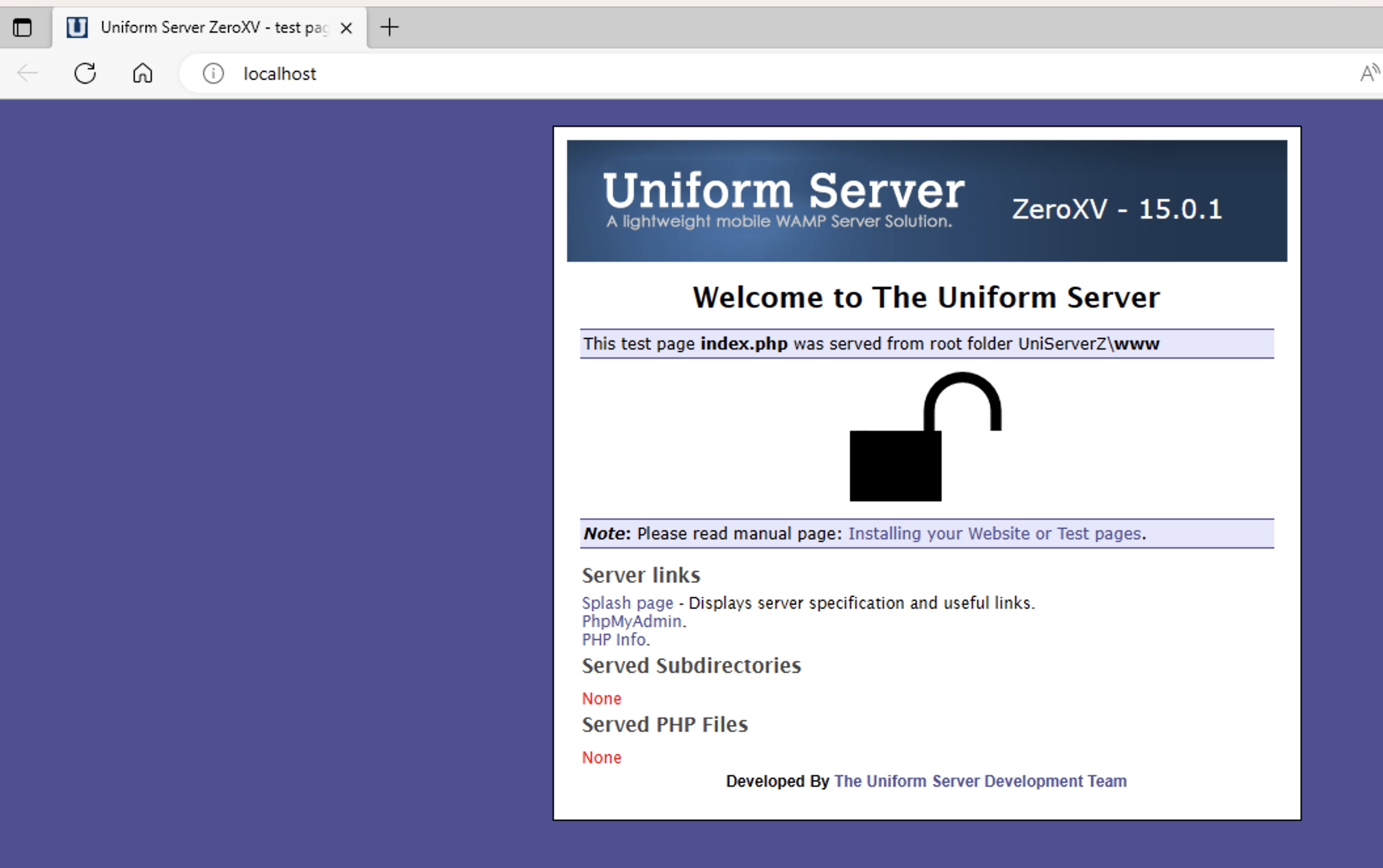Open site information icon beside localhost
Viewport: 1383px width, 868px height.
213,73
